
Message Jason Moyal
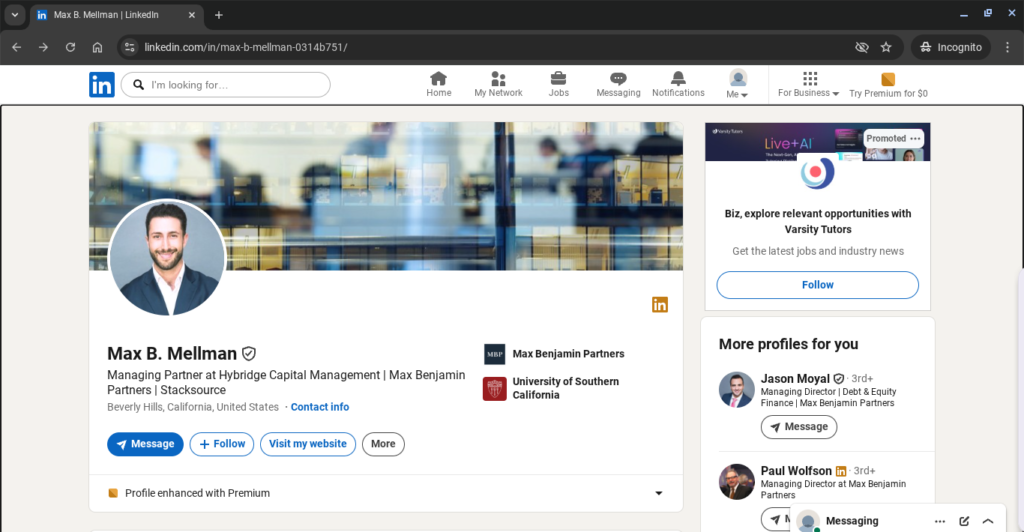[799, 427]
